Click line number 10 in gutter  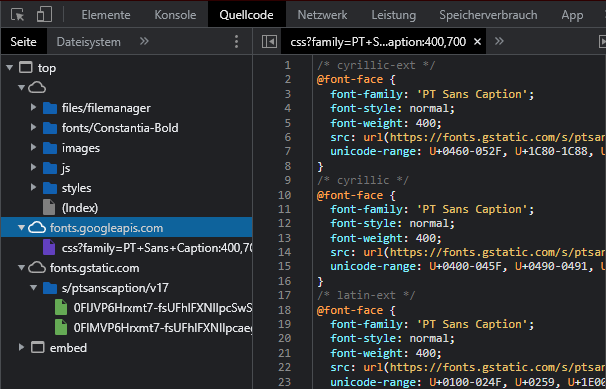[284, 195]
